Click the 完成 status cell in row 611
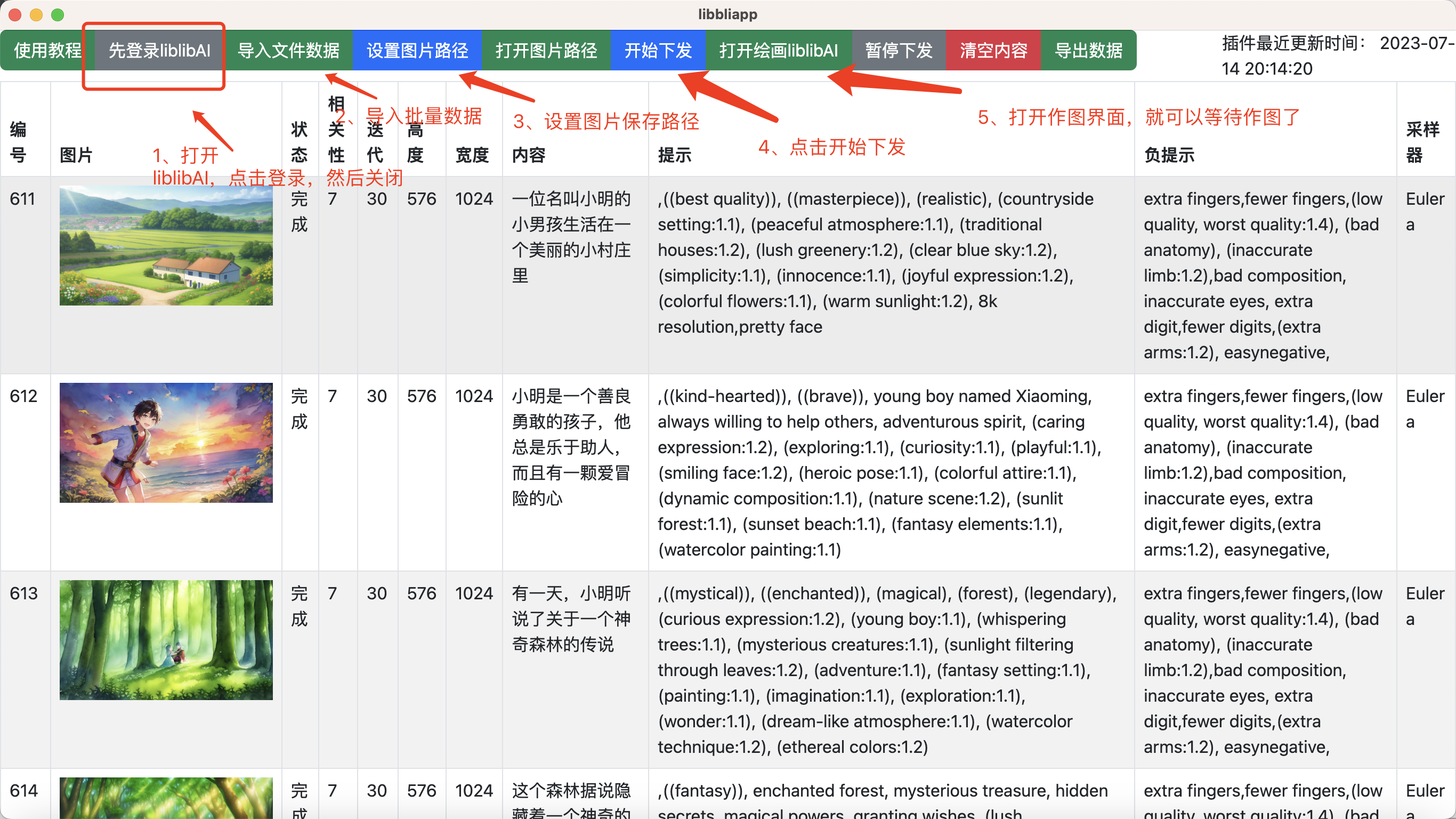 pos(299,212)
